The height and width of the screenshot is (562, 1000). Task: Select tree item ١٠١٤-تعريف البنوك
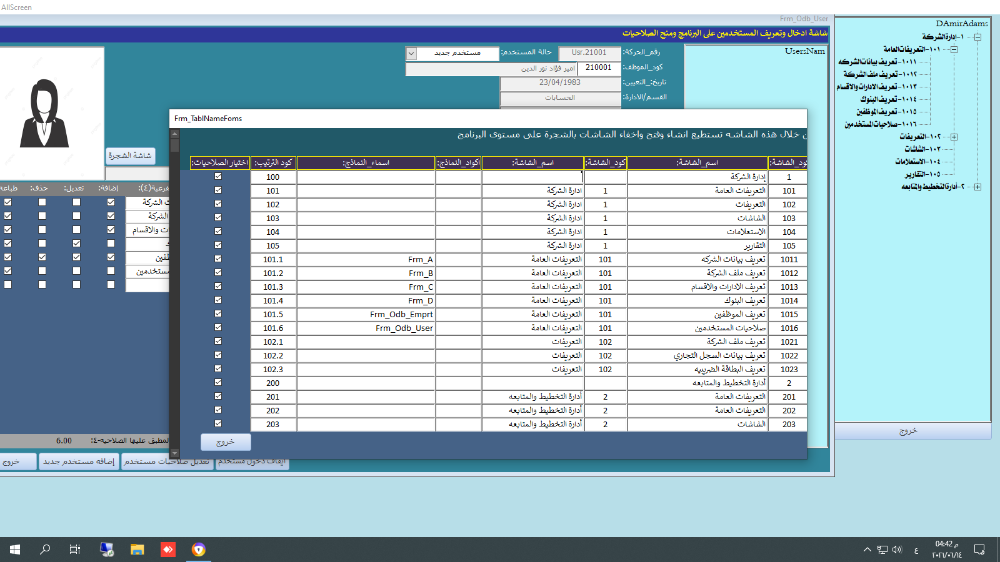[888, 100]
